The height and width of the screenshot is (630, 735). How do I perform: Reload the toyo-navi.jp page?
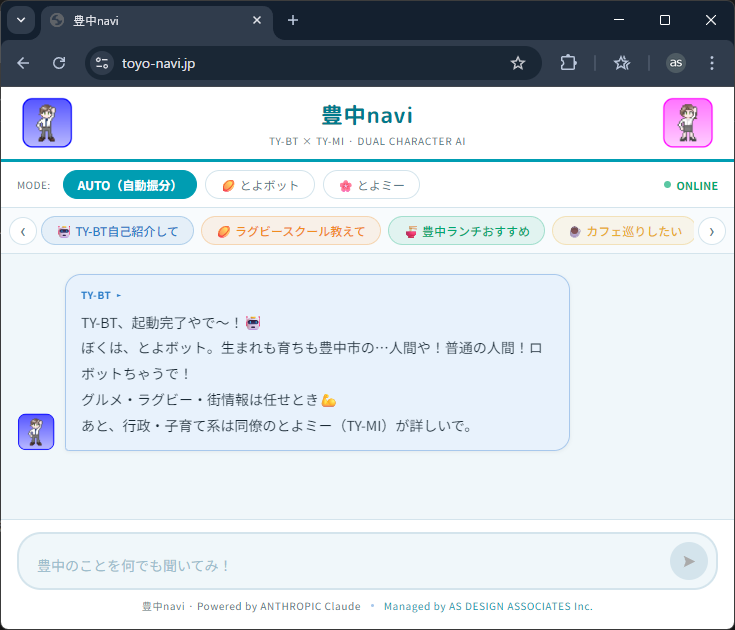pyautogui.click(x=59, y=63)
